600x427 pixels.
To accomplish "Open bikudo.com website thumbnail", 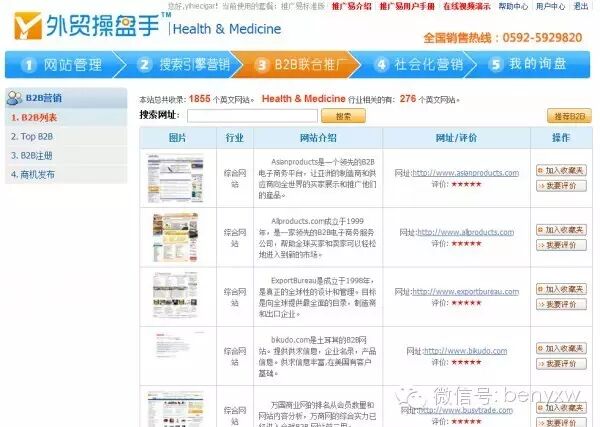I will click(x=176, y=345).
